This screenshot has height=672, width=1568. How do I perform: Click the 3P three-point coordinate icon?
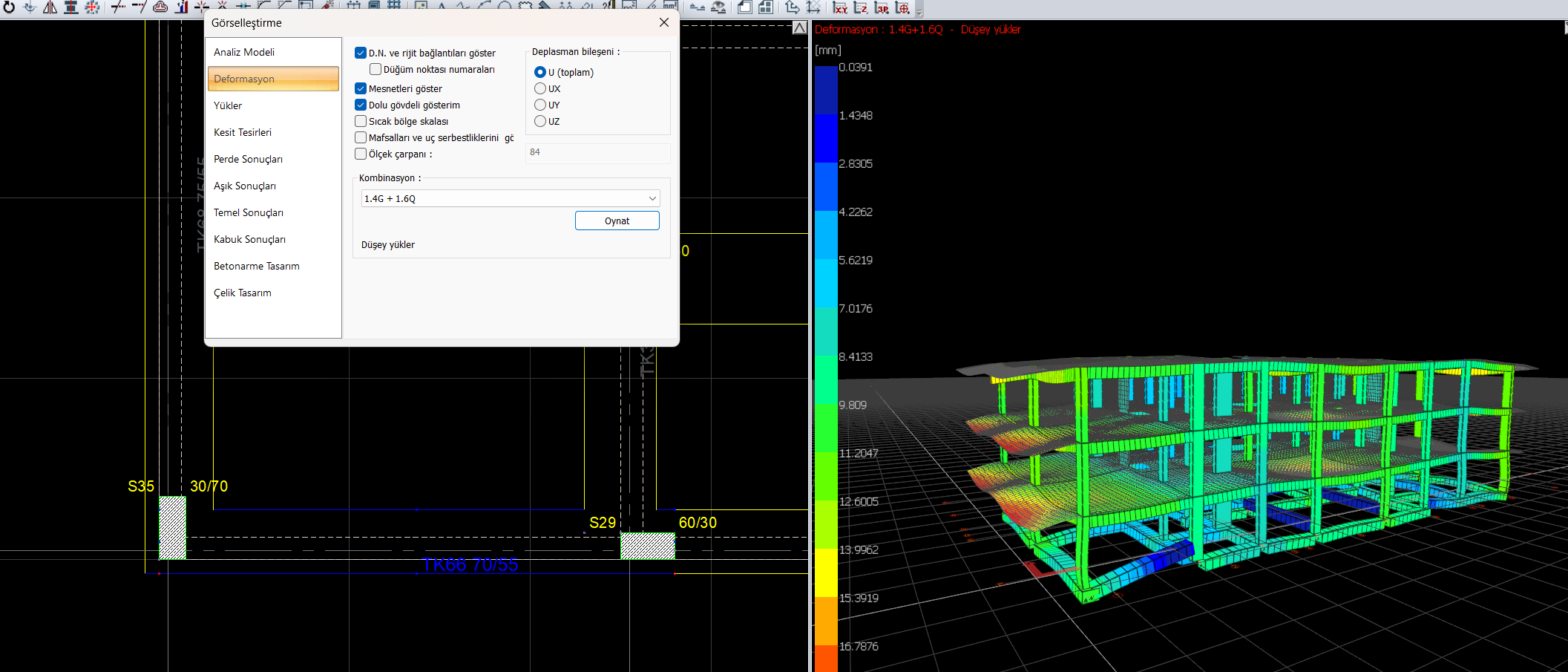point(882,7)
